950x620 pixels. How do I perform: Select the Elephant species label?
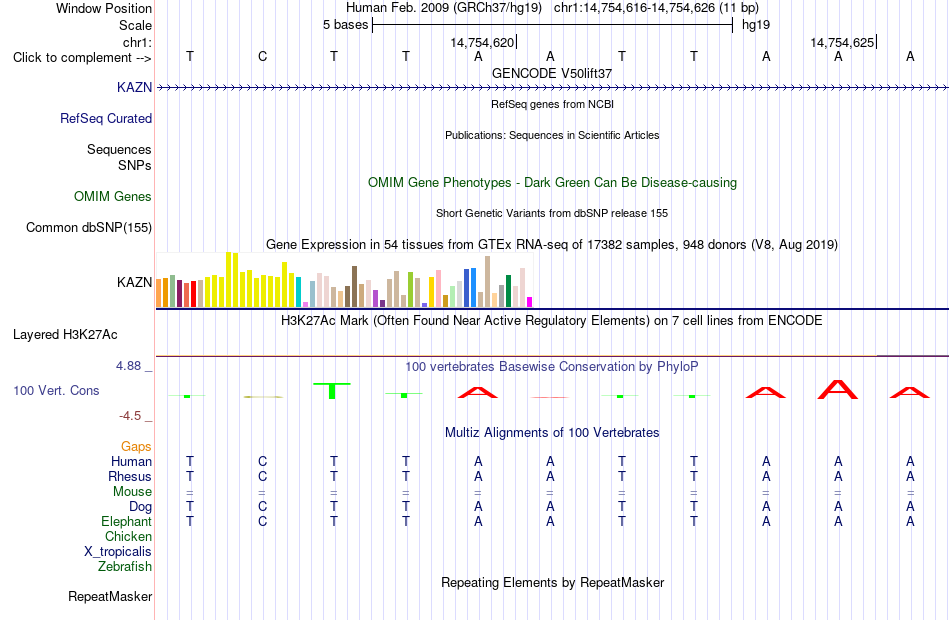[126, 522]
